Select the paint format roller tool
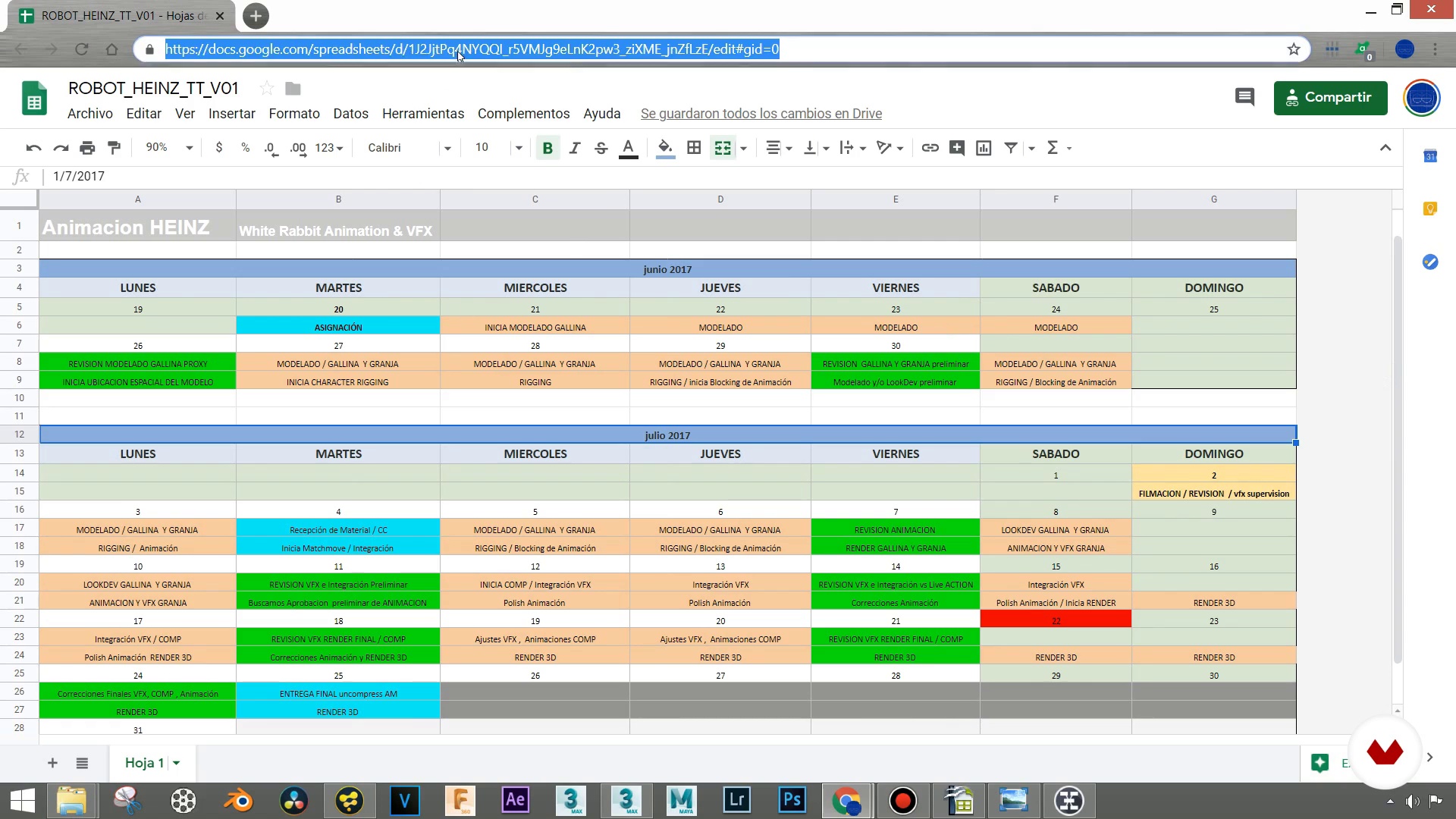1456x819 pixels. click(x=115, y=148)
